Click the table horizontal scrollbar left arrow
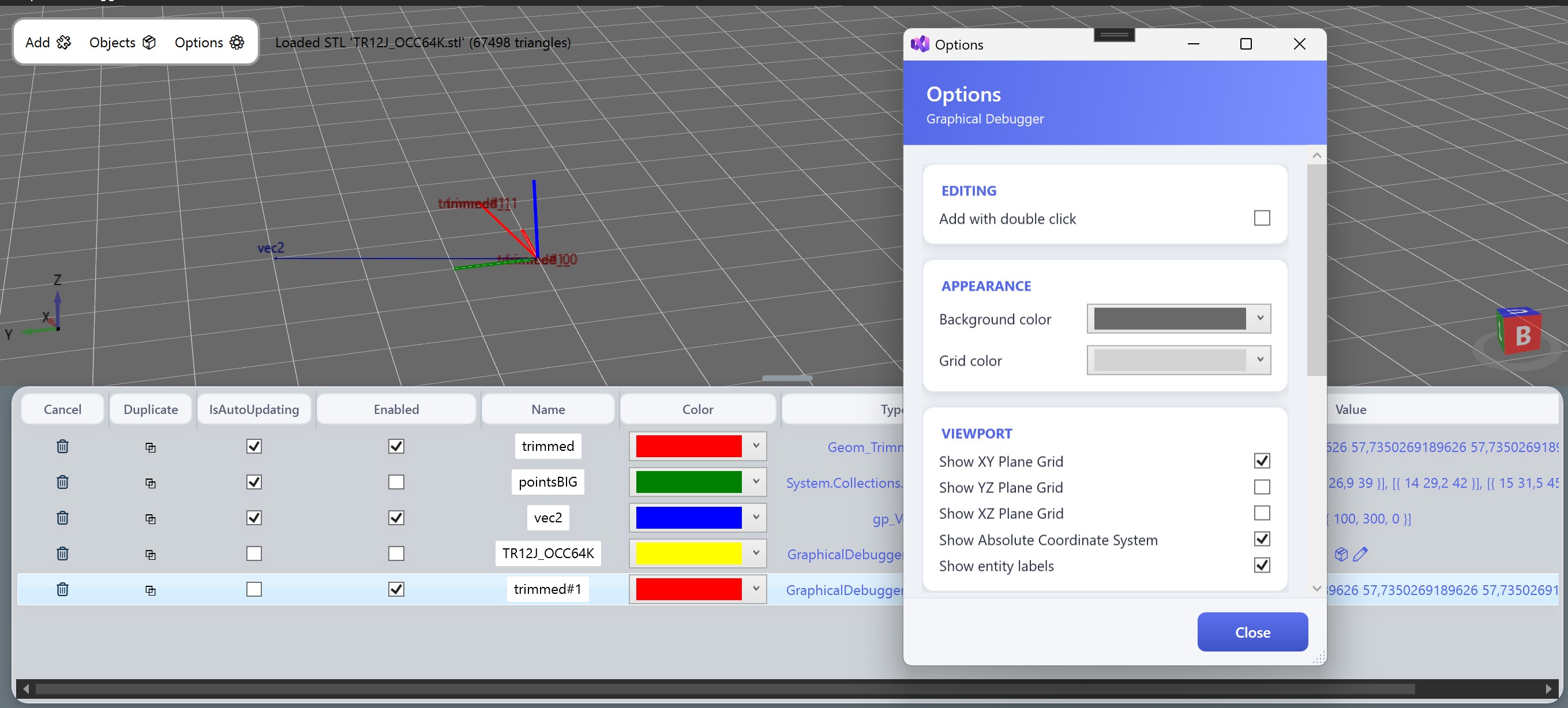 25,689
